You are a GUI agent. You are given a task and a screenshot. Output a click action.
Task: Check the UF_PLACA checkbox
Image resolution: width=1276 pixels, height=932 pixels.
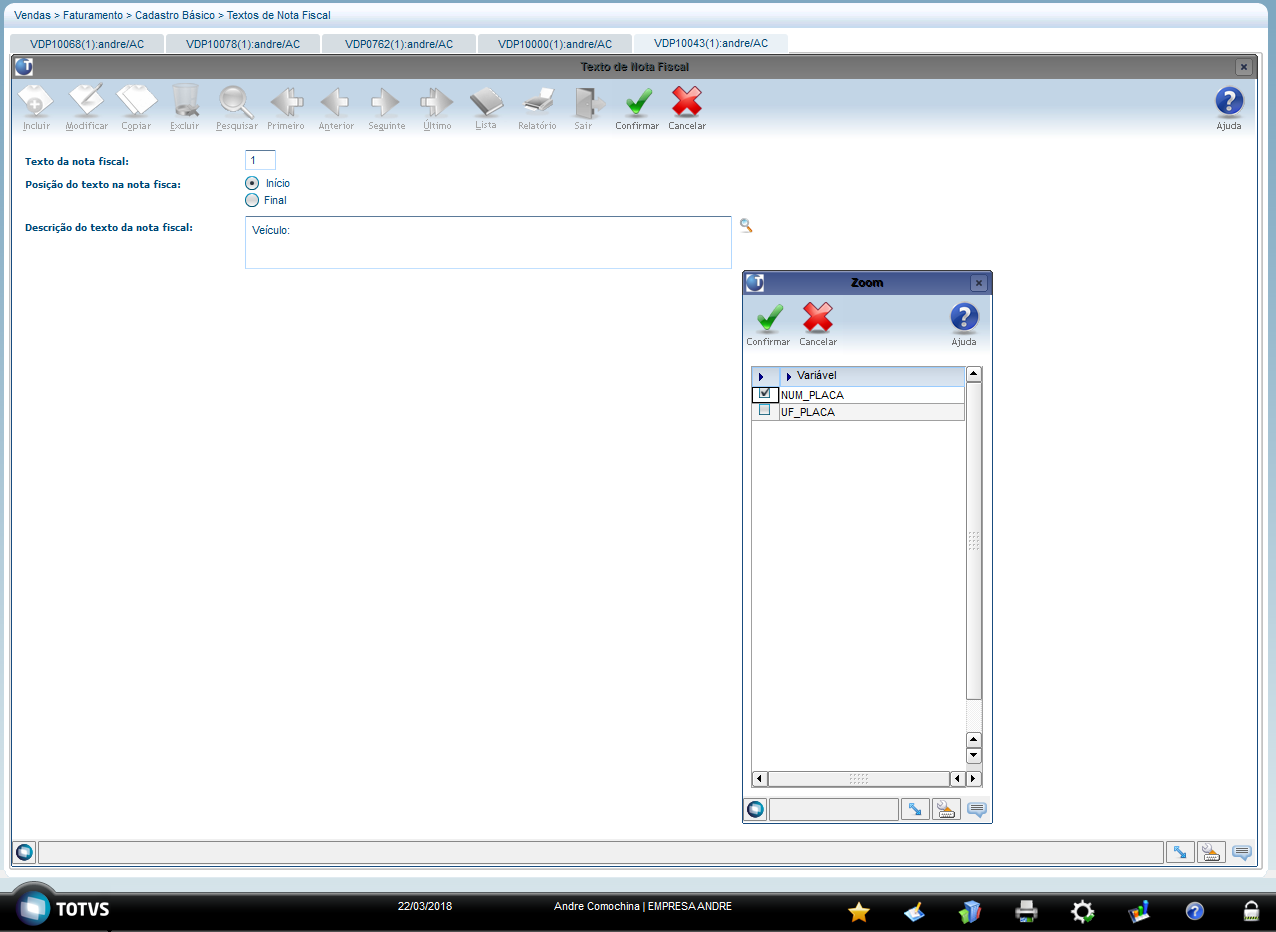coord(765,410)
